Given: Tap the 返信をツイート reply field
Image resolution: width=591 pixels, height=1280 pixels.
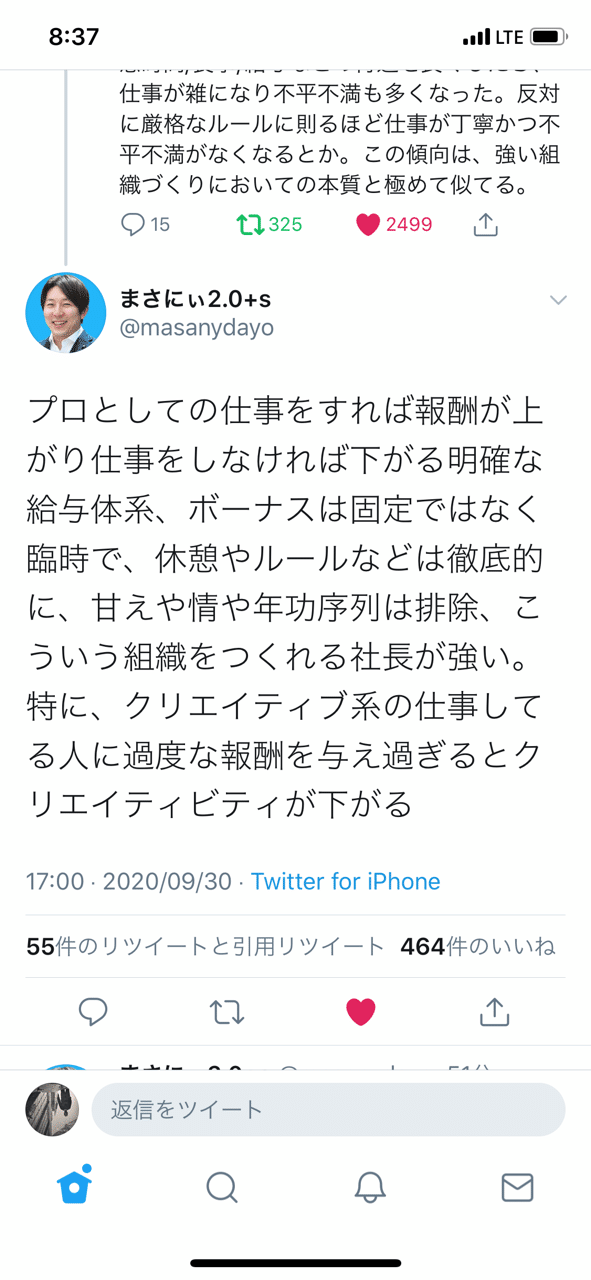Looking at the screenshot, I should click(x=328, y=1109).
